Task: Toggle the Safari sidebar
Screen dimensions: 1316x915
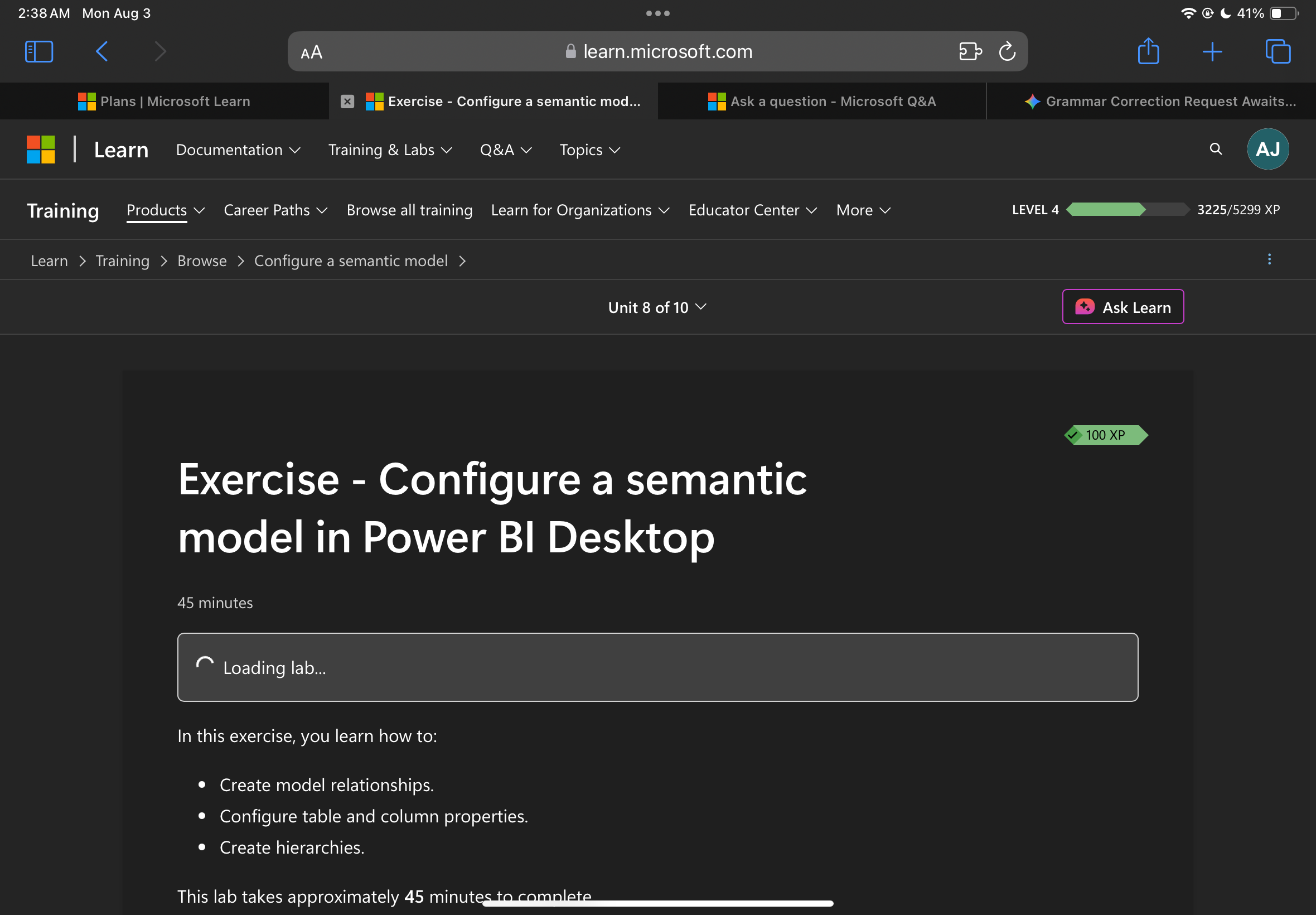Action: tap(39, 51)
